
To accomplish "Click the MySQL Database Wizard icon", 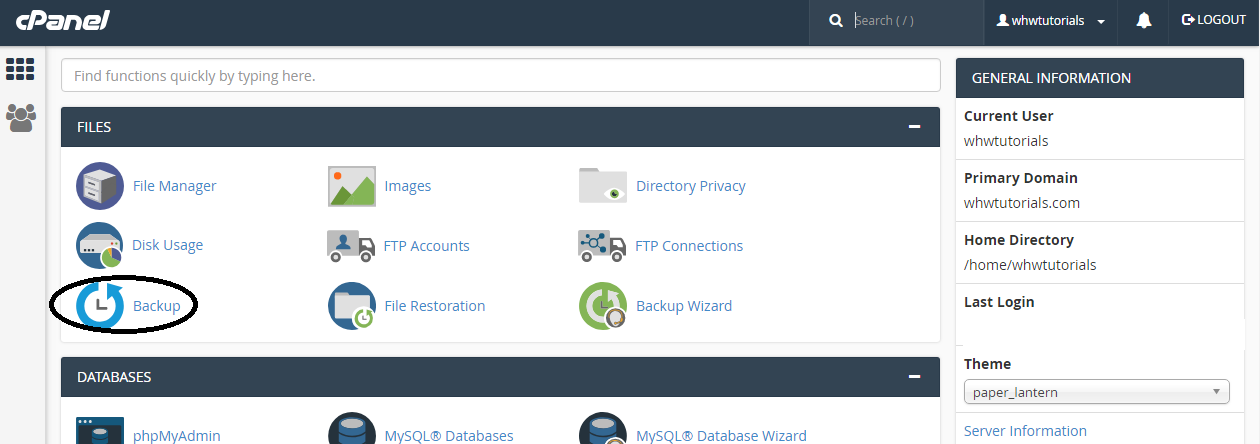I will point(603,429).
